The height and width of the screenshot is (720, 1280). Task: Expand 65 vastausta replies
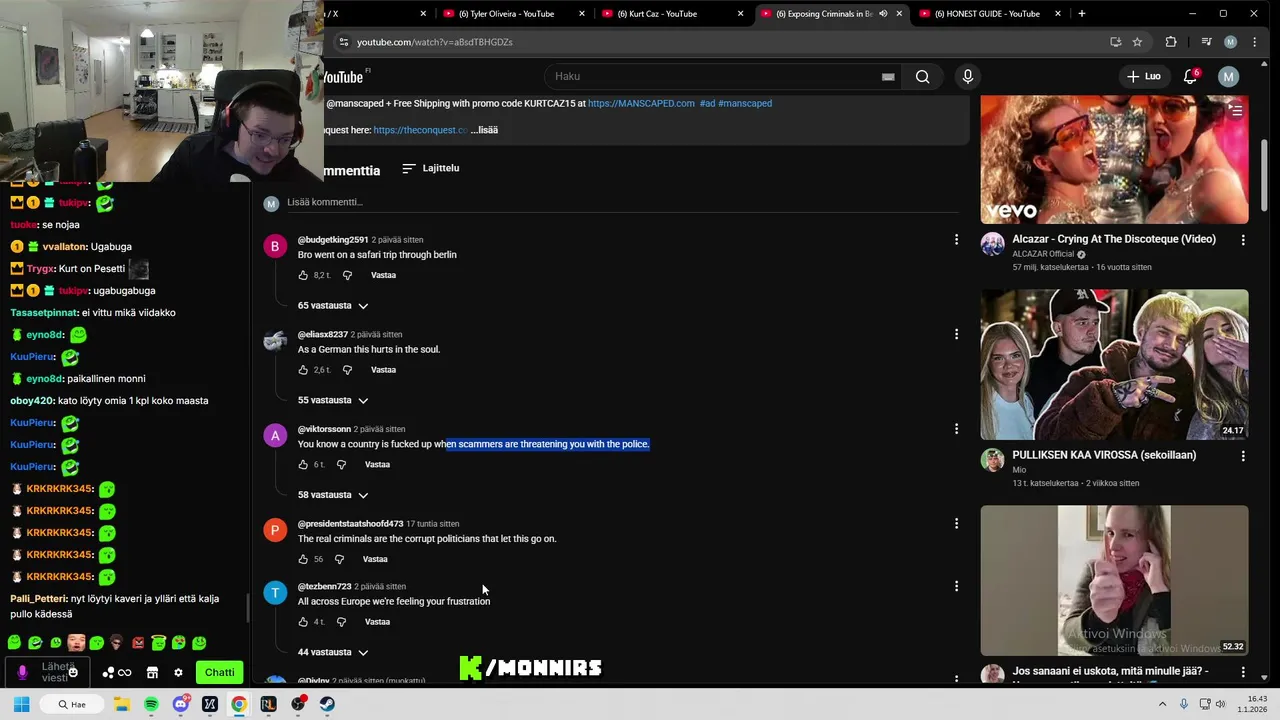[333, 305]
